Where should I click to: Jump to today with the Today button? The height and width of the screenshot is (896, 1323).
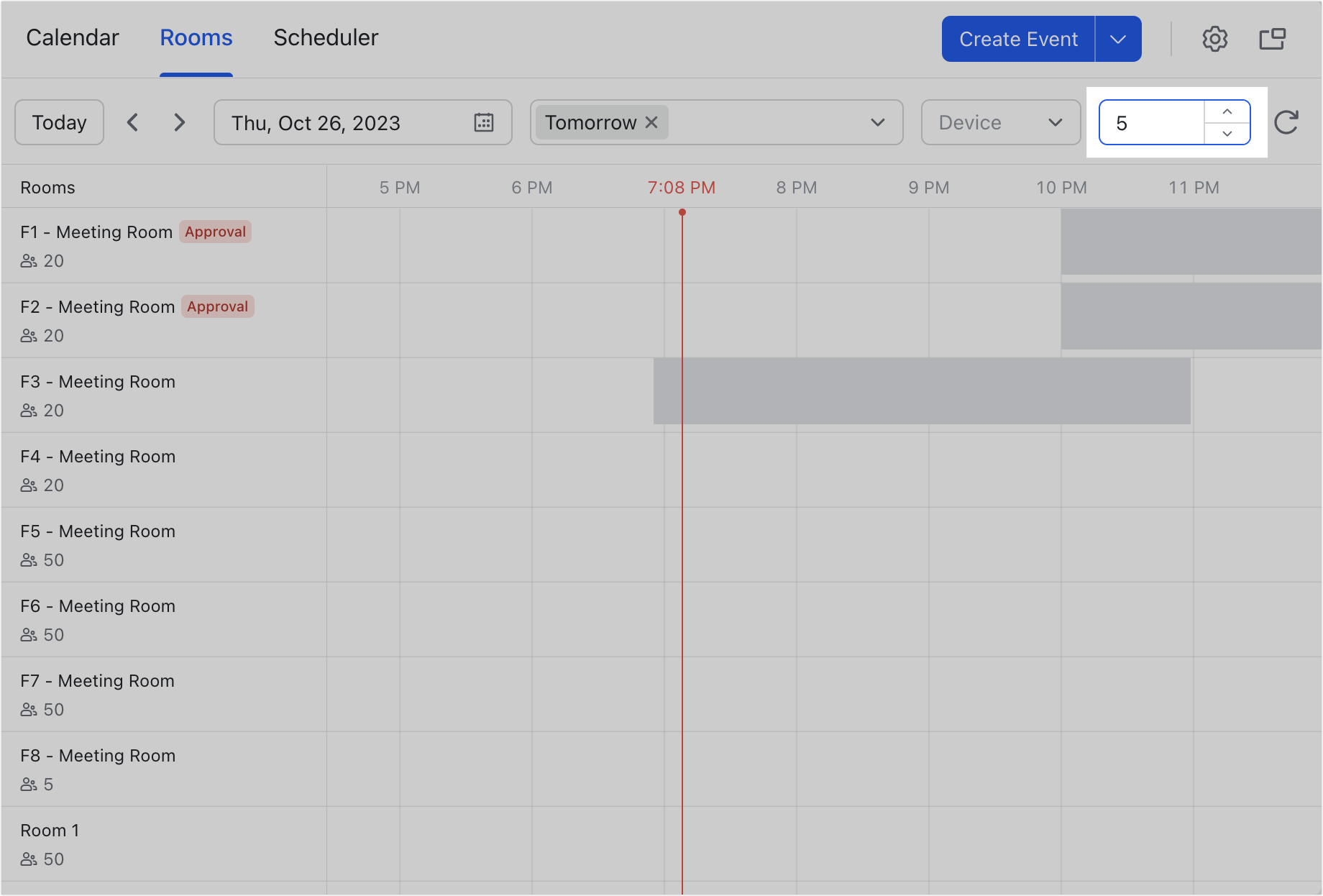click(59, 122)
